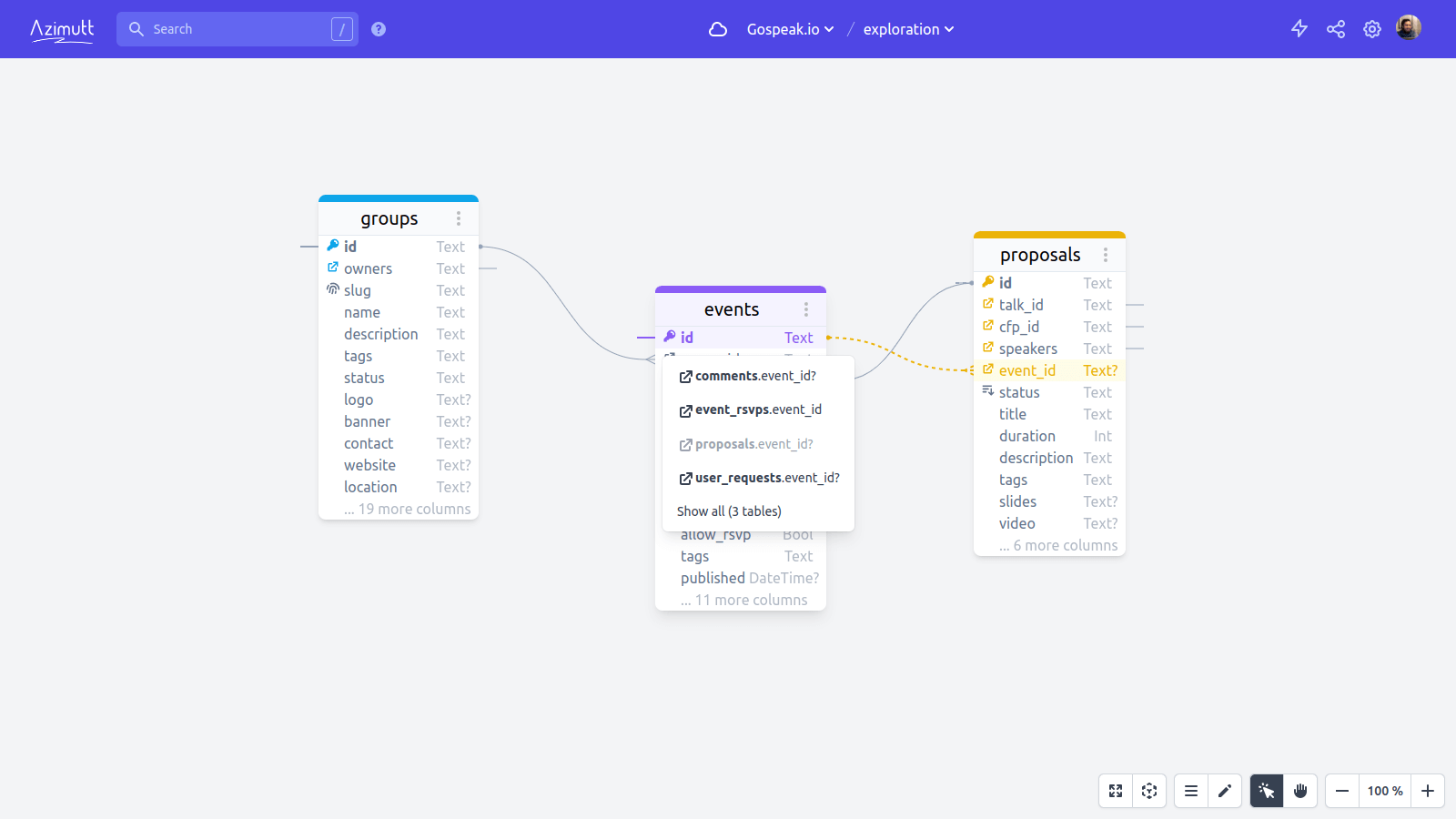Expand 19 more columns in groups

click(407, 509)
